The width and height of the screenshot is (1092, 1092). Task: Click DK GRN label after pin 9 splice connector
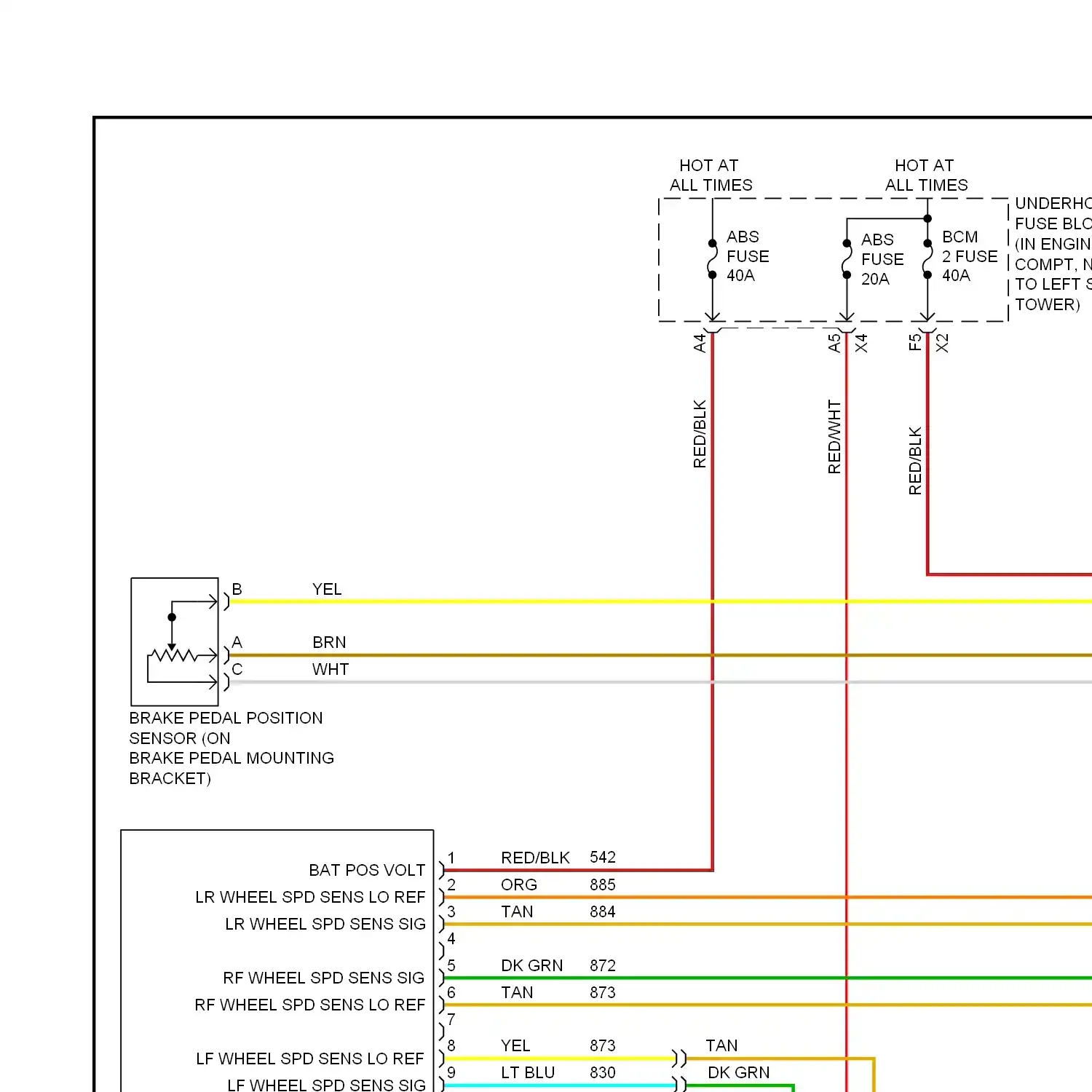pyautogui.click(x=738, y=1072)
